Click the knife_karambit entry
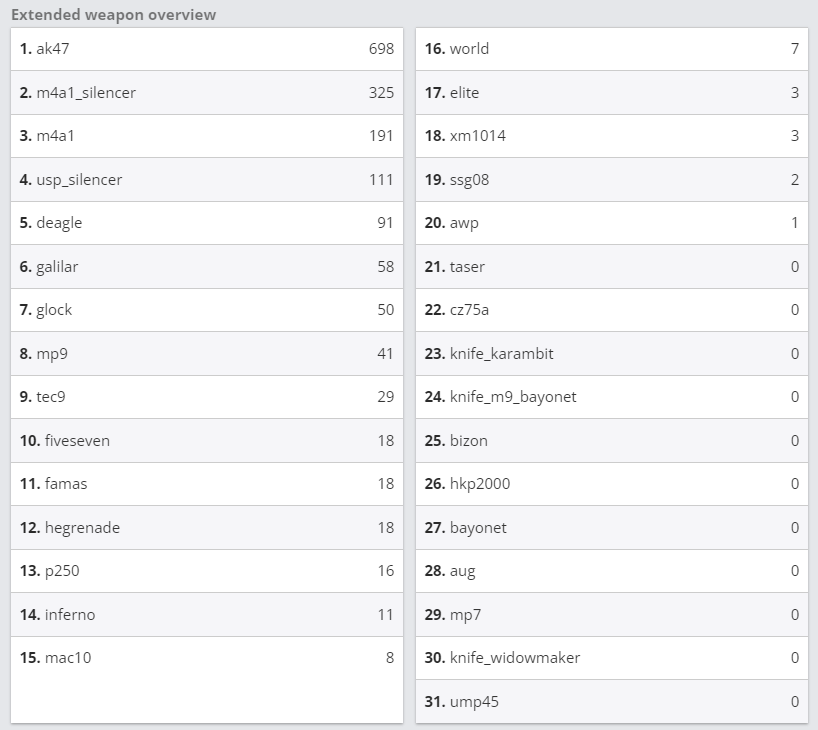This screenshot has width=818, height=730. tap(611, 353)
